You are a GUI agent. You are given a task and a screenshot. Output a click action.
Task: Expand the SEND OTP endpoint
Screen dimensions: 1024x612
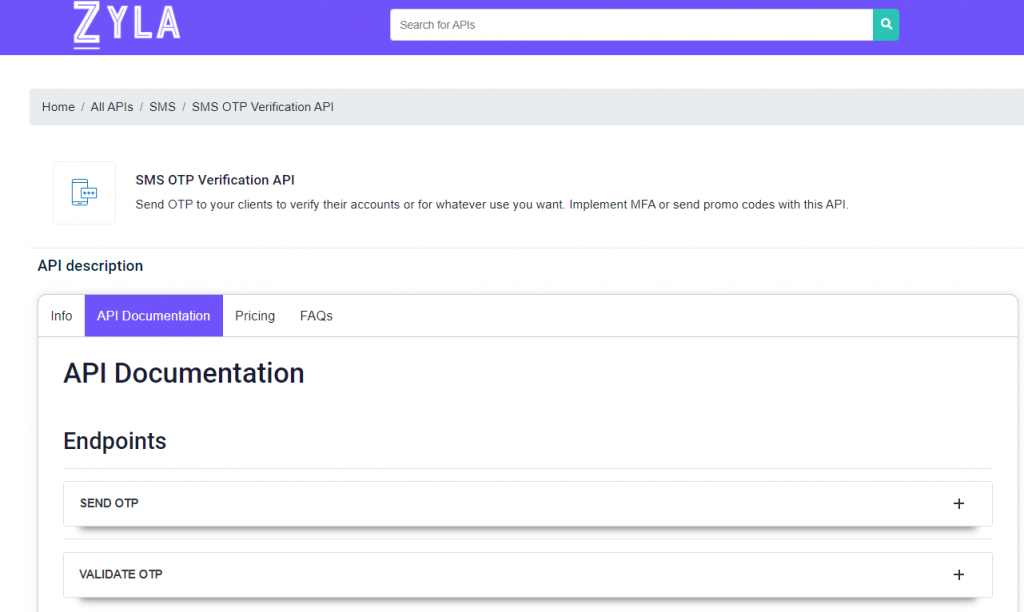528,504
